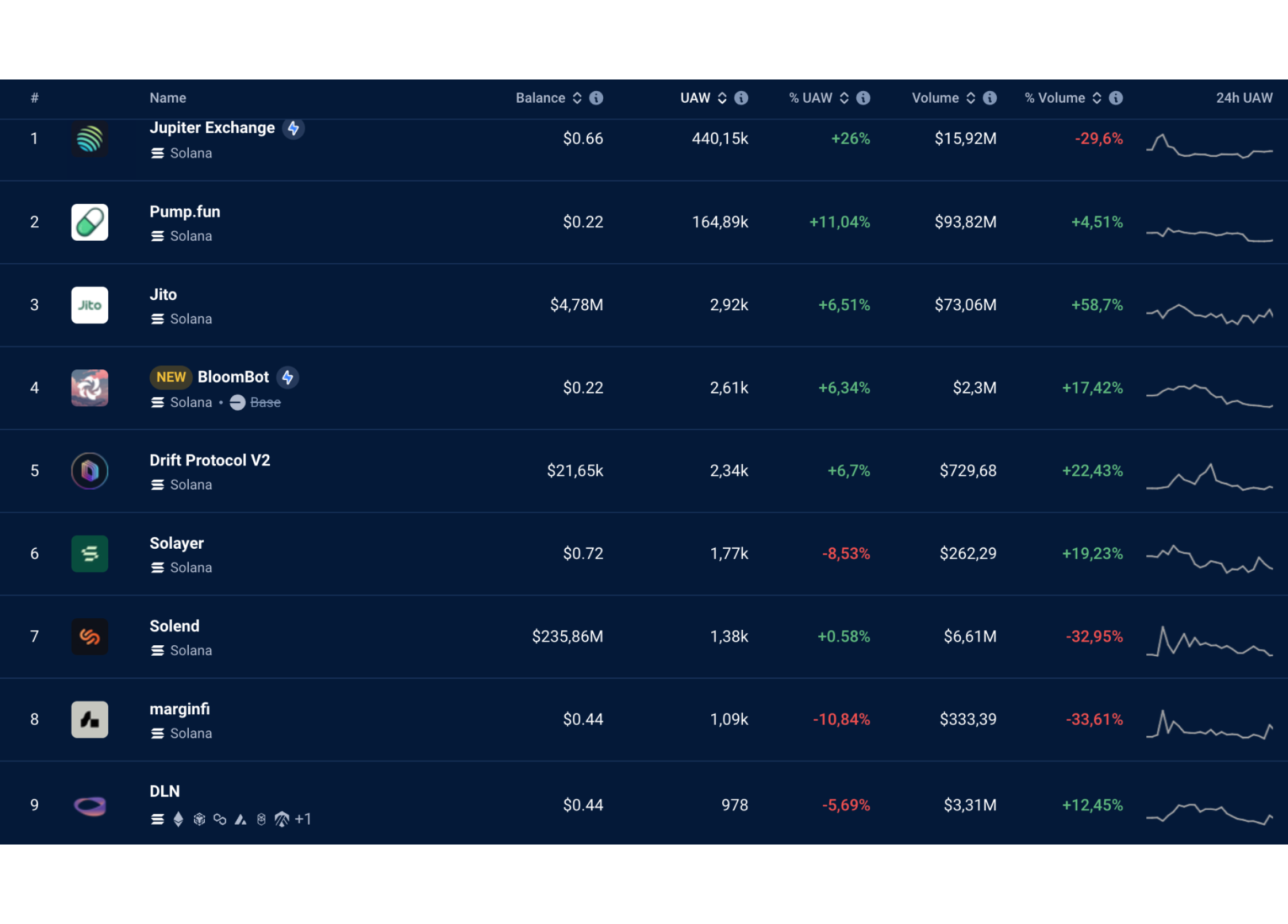Click the Solend logo icon

coord(90,636)
